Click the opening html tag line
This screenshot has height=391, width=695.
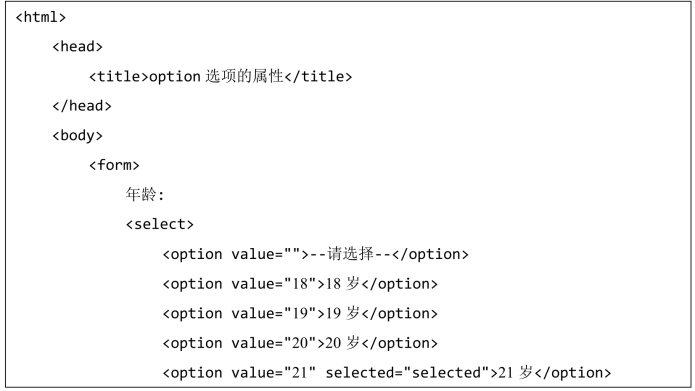point(41,17)
